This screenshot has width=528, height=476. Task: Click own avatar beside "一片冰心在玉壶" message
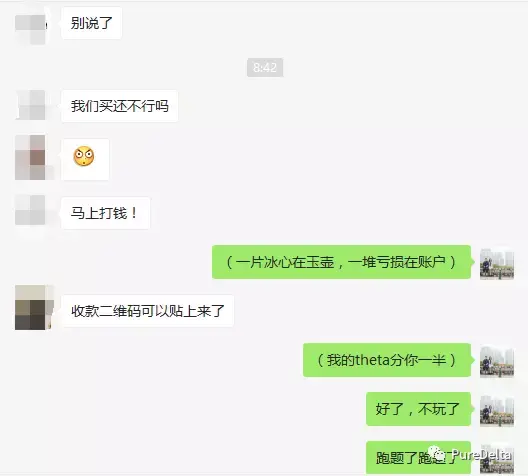click(497, 264)
